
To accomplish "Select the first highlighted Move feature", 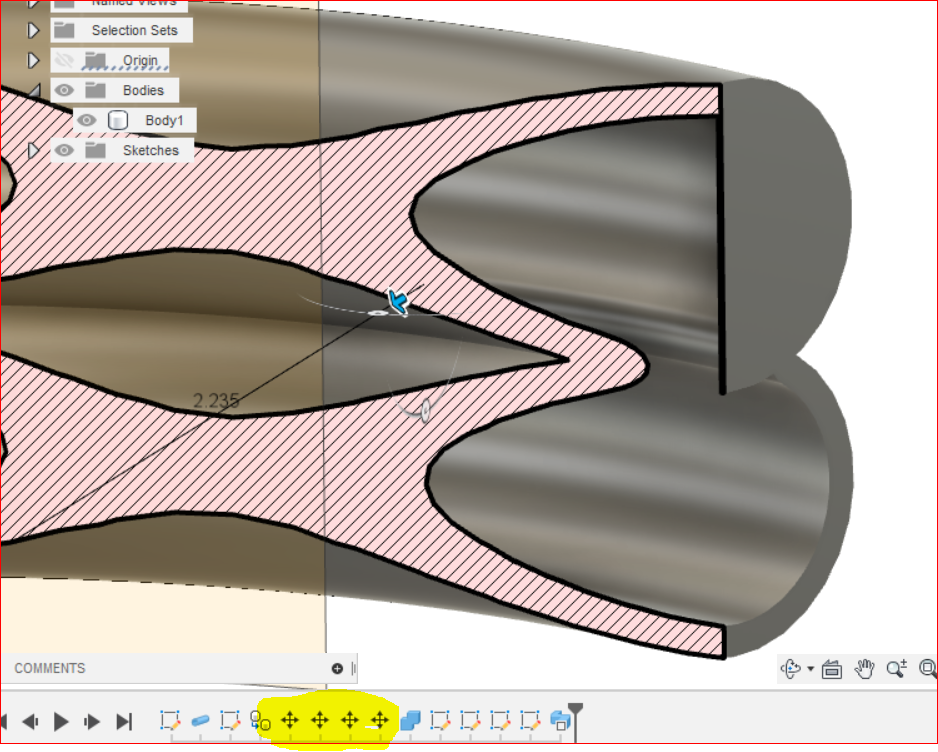I will click(290, 720).
